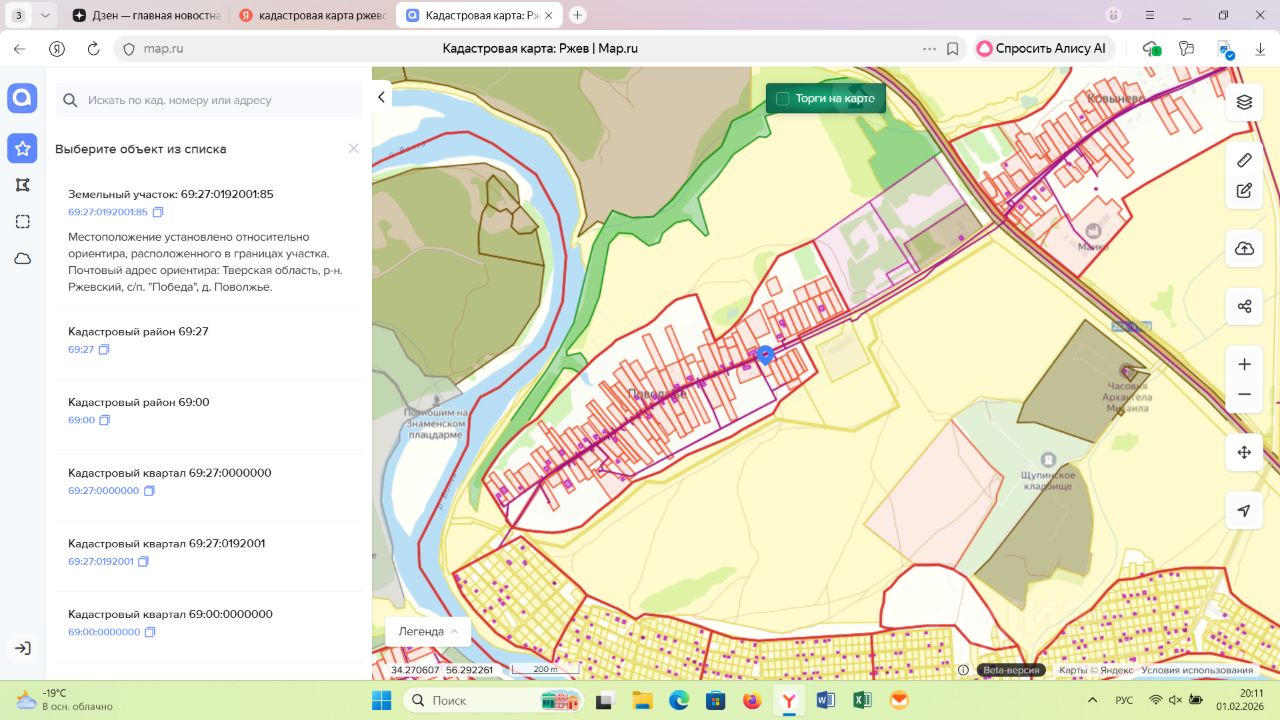
Task: Close the object selection list
Action: pyautogui.click(x=353, y=149)
